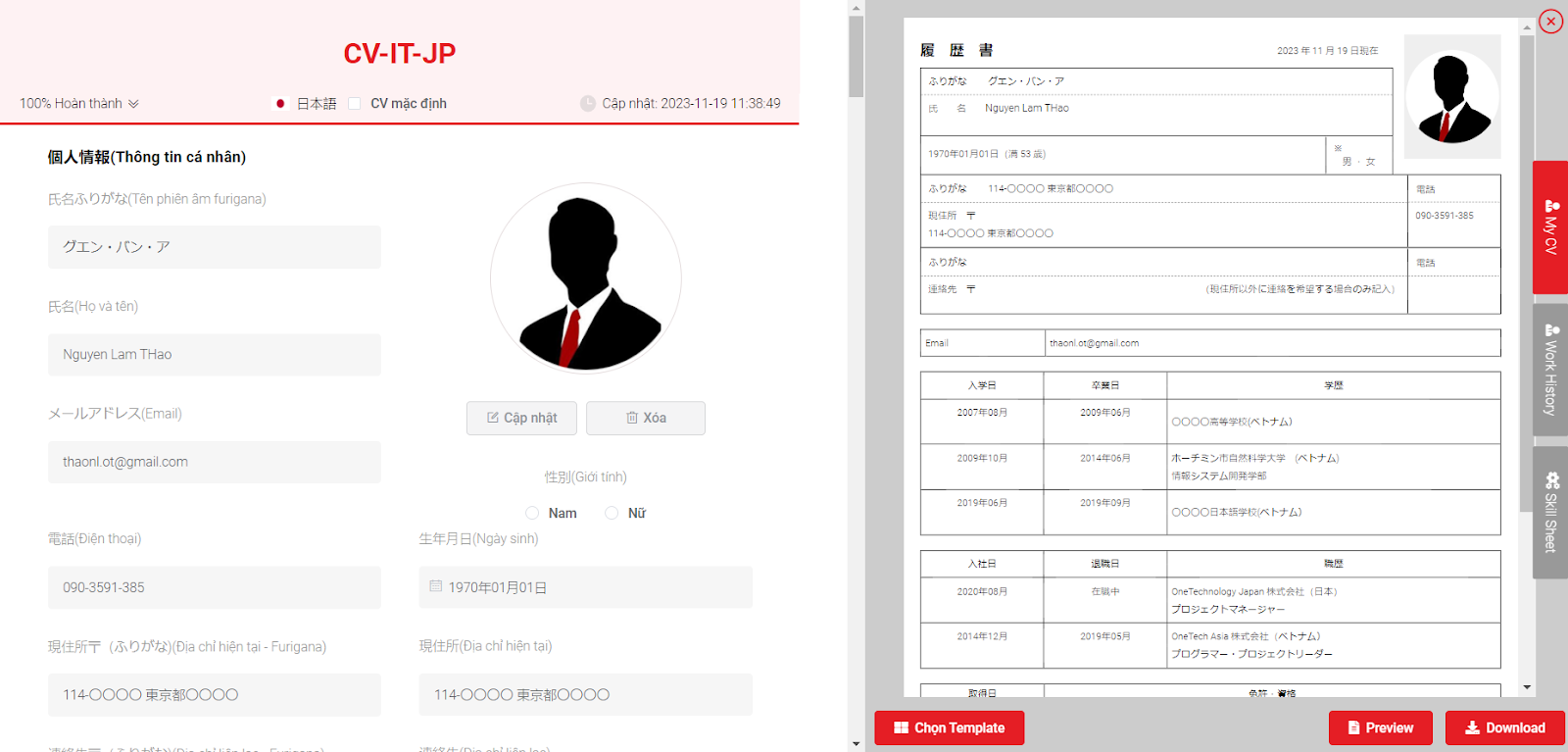Edit the current address furigana field

(x=215, y=694)
